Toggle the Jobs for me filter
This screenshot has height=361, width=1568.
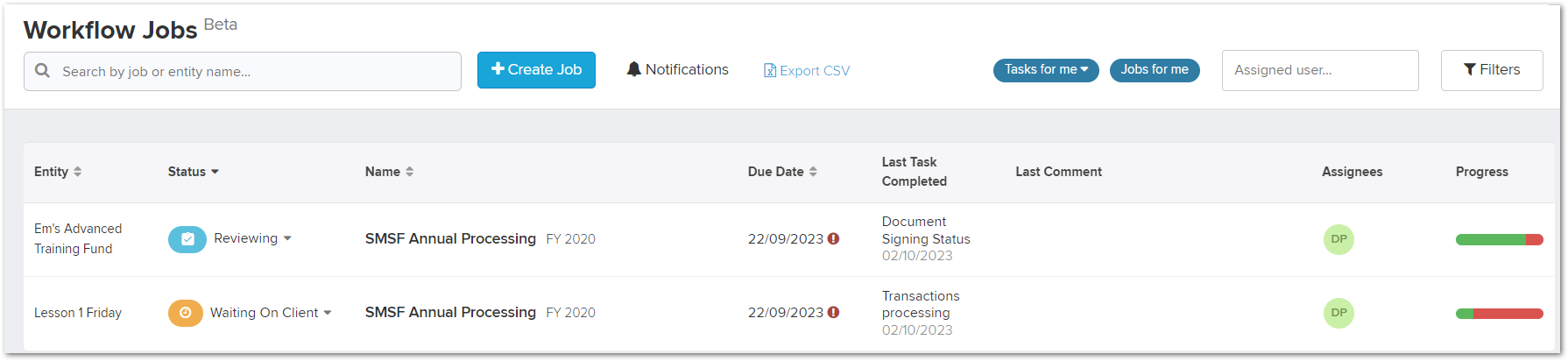(x=1155, y=70)
